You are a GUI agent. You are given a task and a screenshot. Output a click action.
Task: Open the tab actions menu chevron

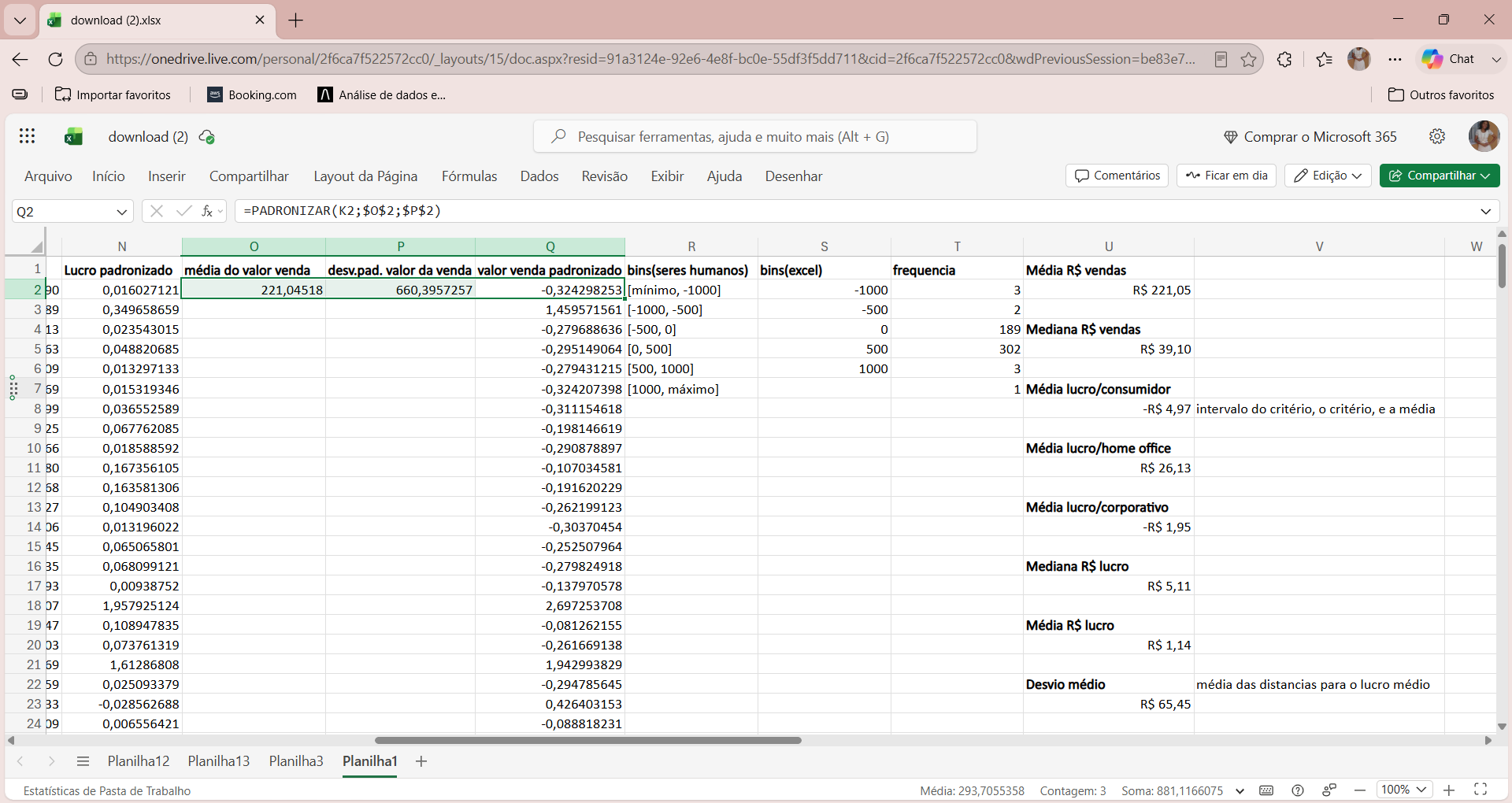20,20
